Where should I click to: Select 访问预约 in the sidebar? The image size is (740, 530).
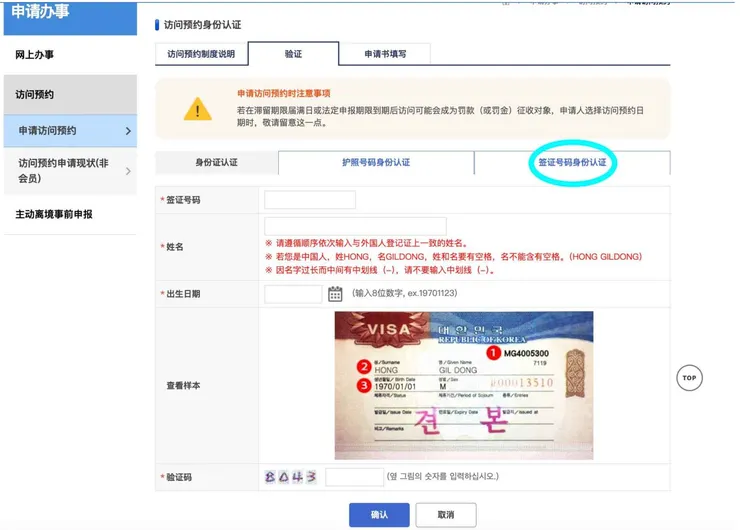tap(70, 94)
